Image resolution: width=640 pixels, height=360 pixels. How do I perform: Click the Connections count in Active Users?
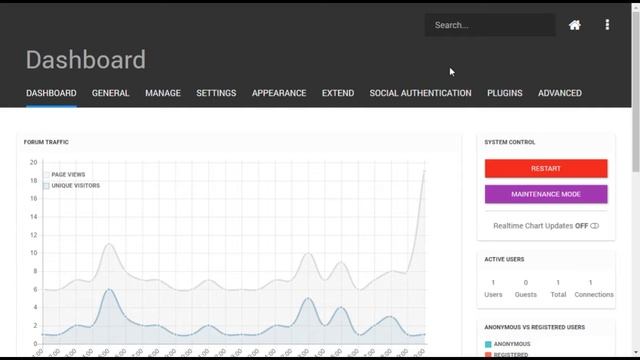pos(590,282)
